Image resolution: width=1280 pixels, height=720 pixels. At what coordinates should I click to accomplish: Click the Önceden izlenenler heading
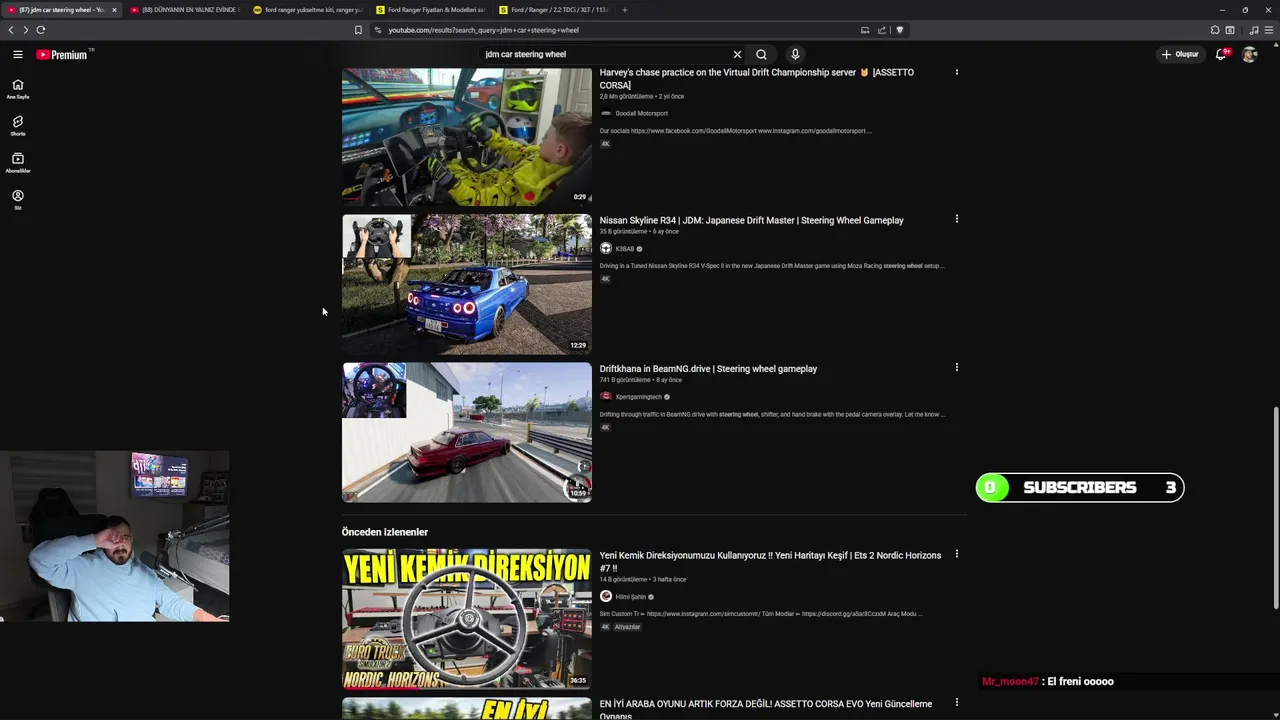385,532
